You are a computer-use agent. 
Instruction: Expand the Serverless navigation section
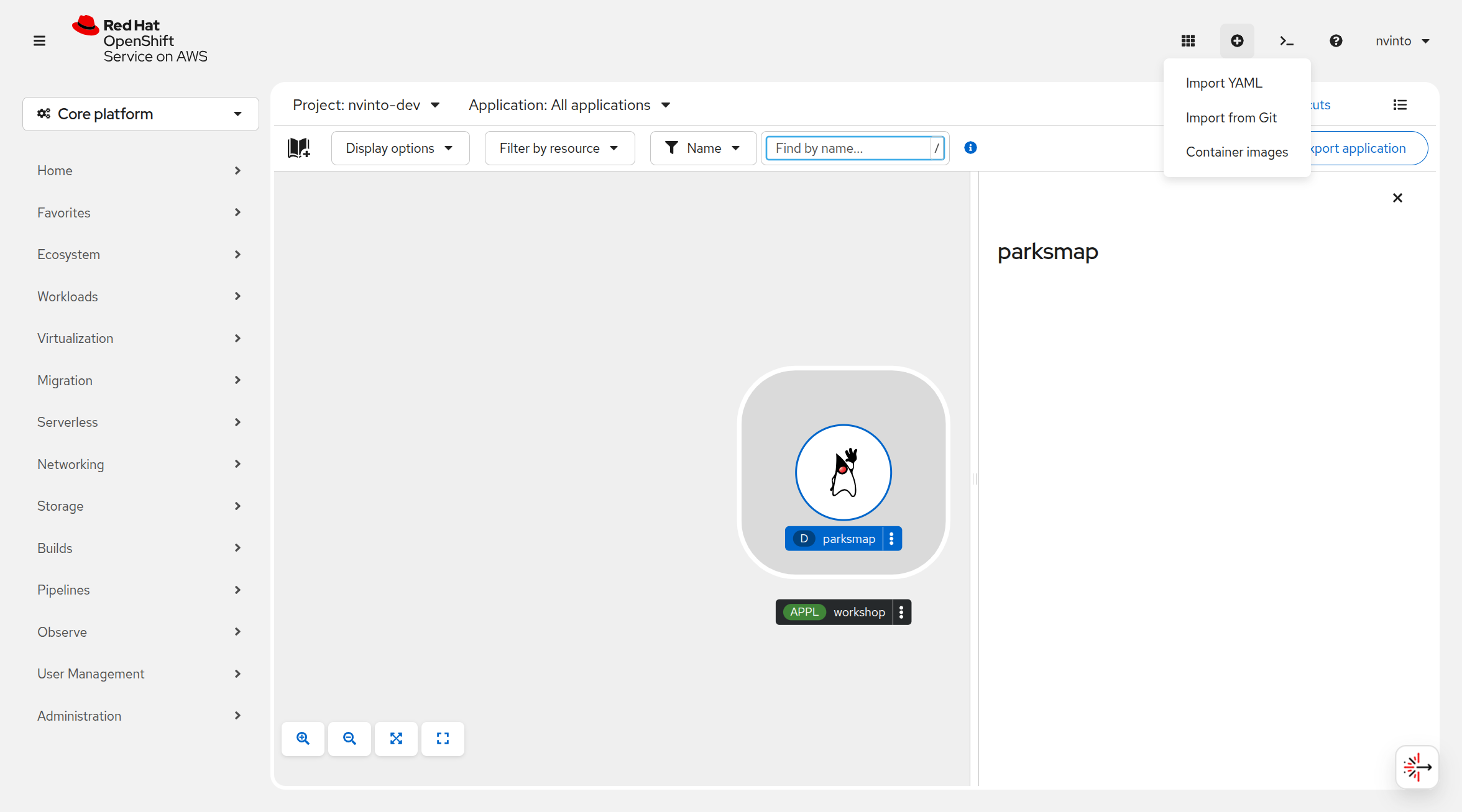click(139, 422)
